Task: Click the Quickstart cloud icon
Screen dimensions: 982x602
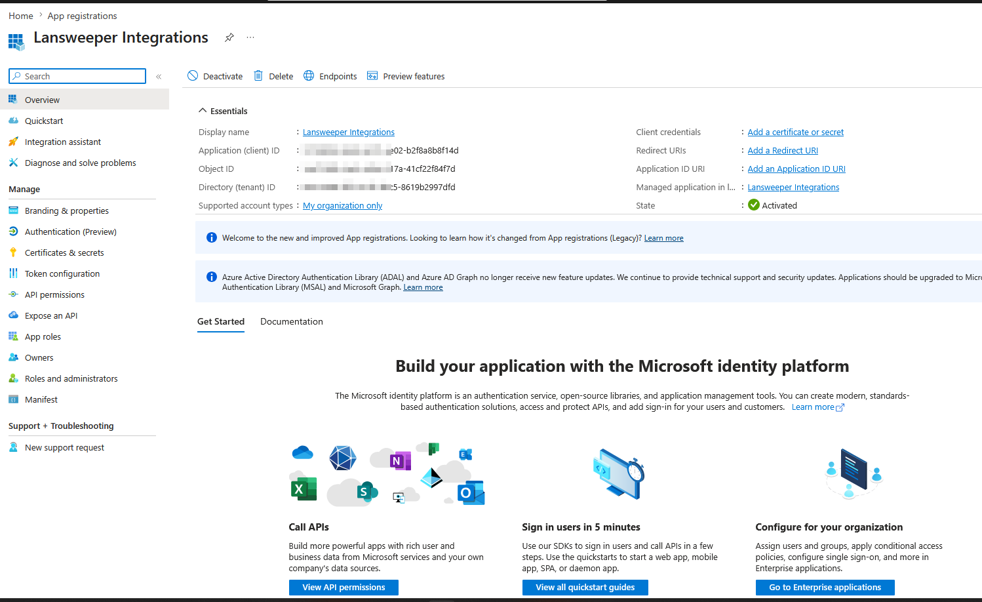Action: [13, 120]
